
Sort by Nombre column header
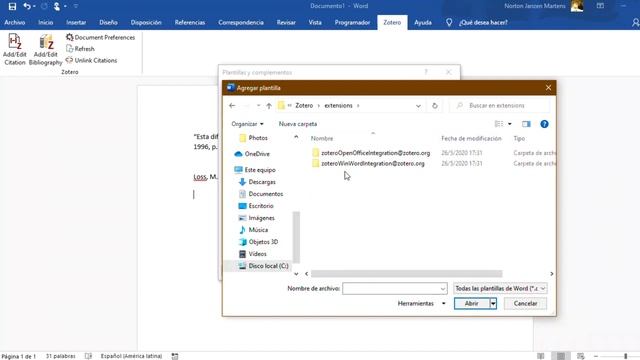[322, 138]
